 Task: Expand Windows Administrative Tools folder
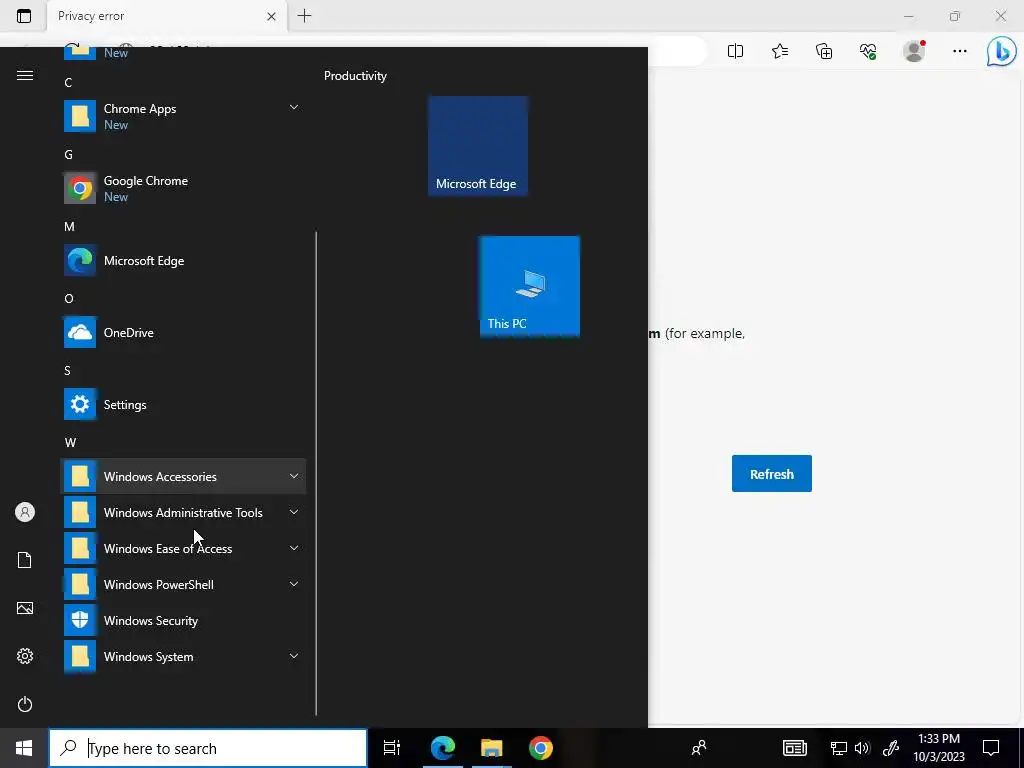[x=184, y=513]
